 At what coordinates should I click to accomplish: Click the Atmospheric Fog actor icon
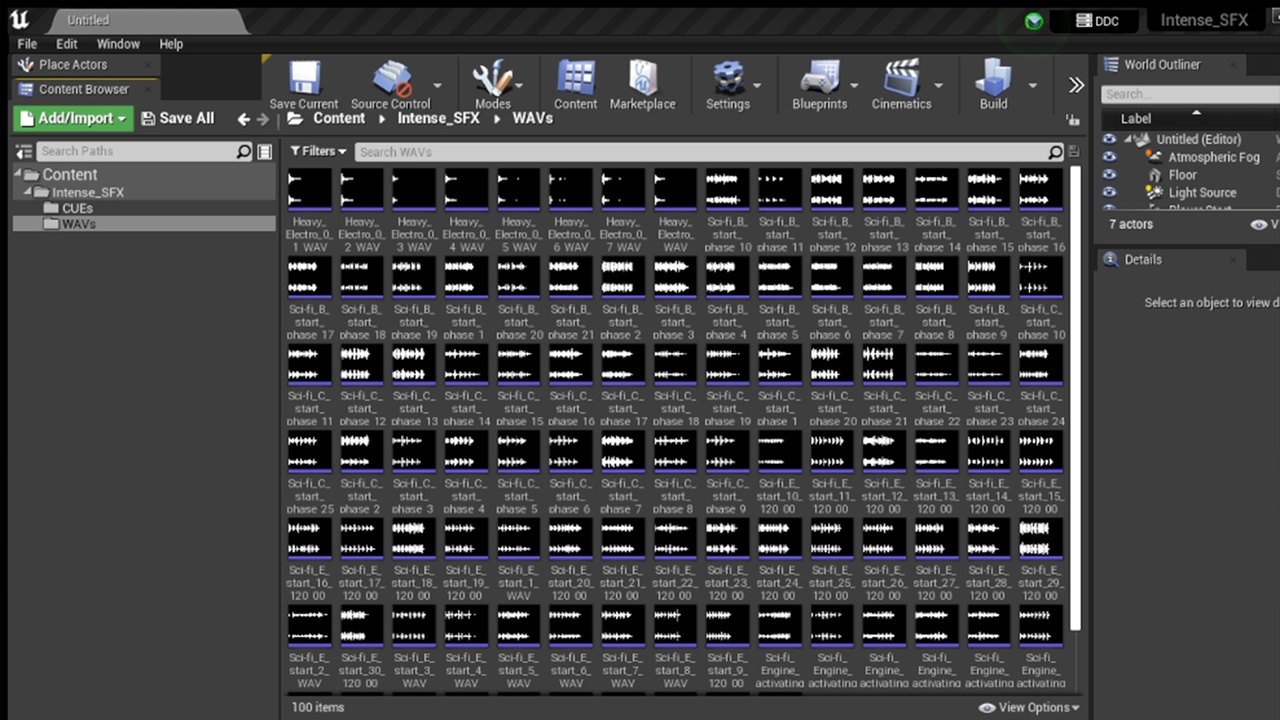pyautogui.click(x=1154, y=157)
